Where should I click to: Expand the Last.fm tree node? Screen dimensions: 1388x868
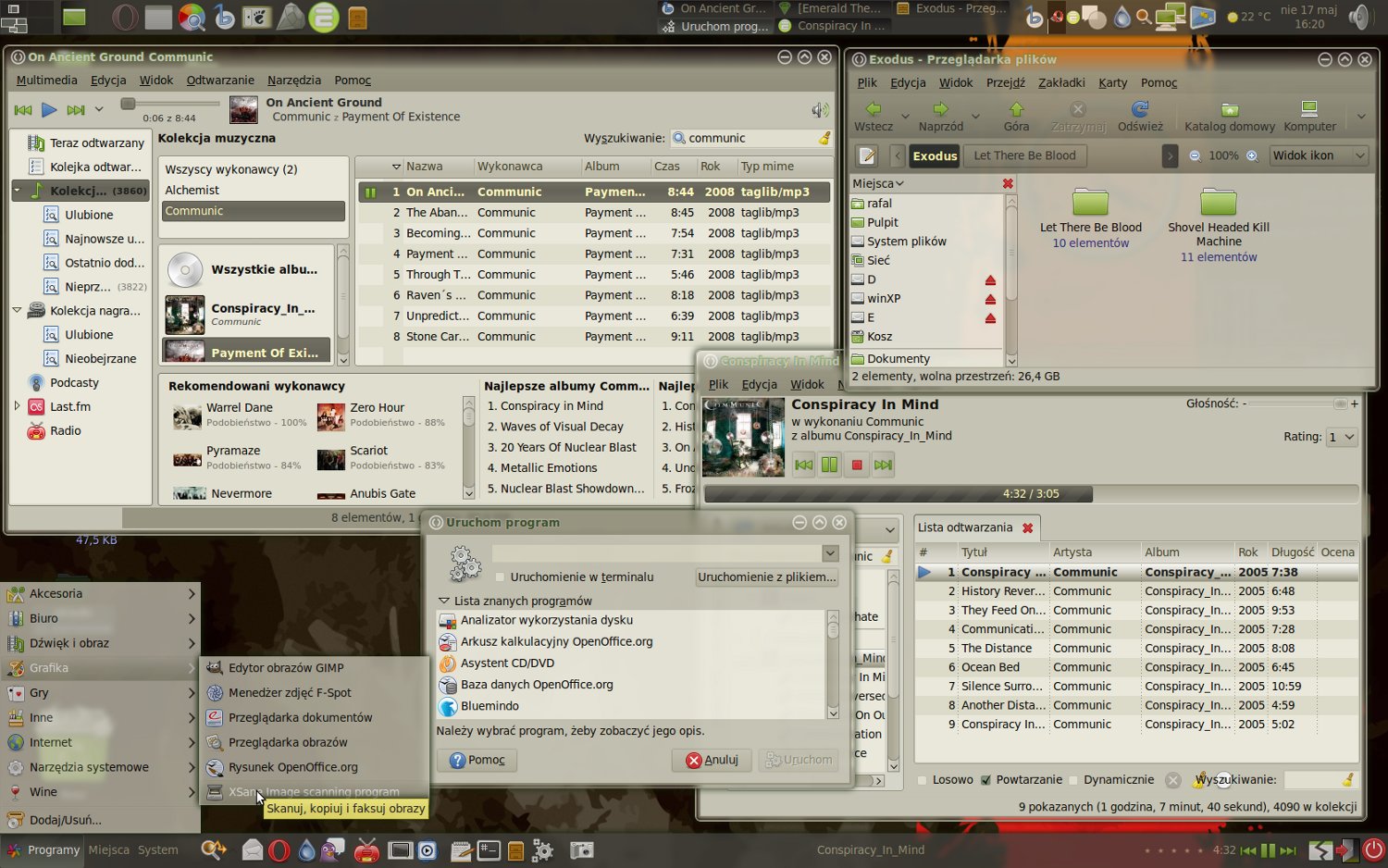click(17, 406)
